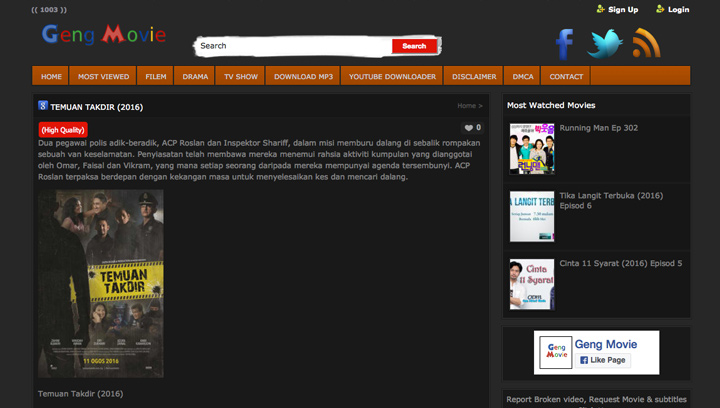Screen dimensions: 720x408
Task: Click the Facebook Like Page button
Action: (602, 360)
